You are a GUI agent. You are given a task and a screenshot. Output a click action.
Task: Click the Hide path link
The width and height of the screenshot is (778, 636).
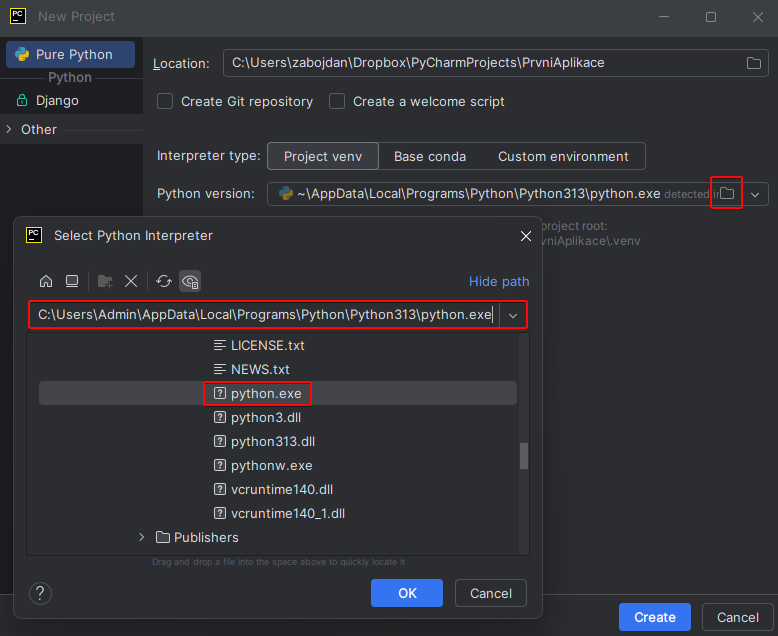[x=499, y=281]
